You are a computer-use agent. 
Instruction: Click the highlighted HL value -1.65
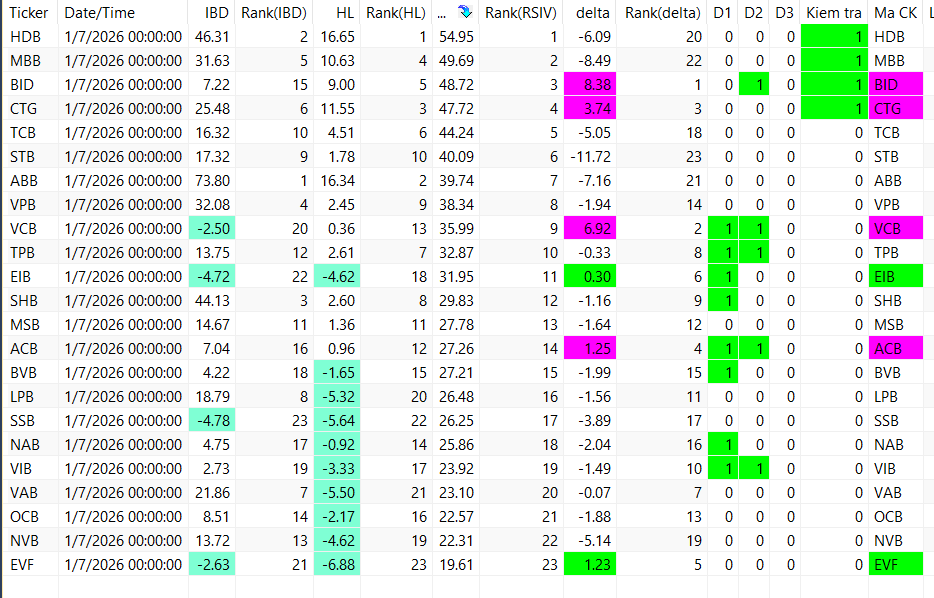337,373
